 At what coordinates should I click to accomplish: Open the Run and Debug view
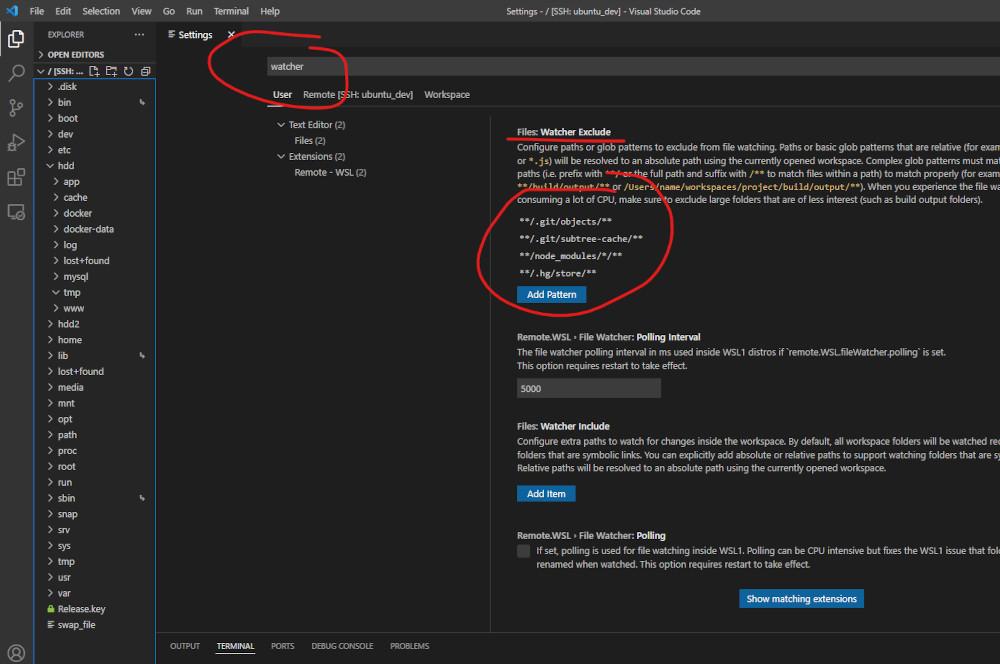(16, 142)
